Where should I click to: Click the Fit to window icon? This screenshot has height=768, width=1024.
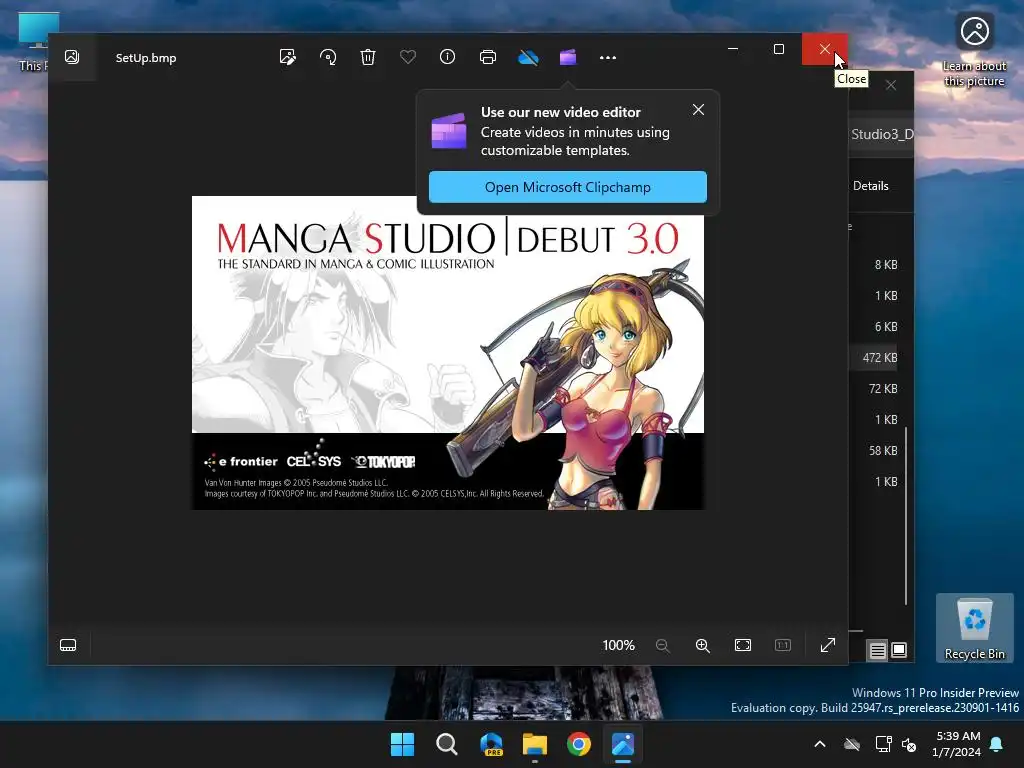[743, 645]
